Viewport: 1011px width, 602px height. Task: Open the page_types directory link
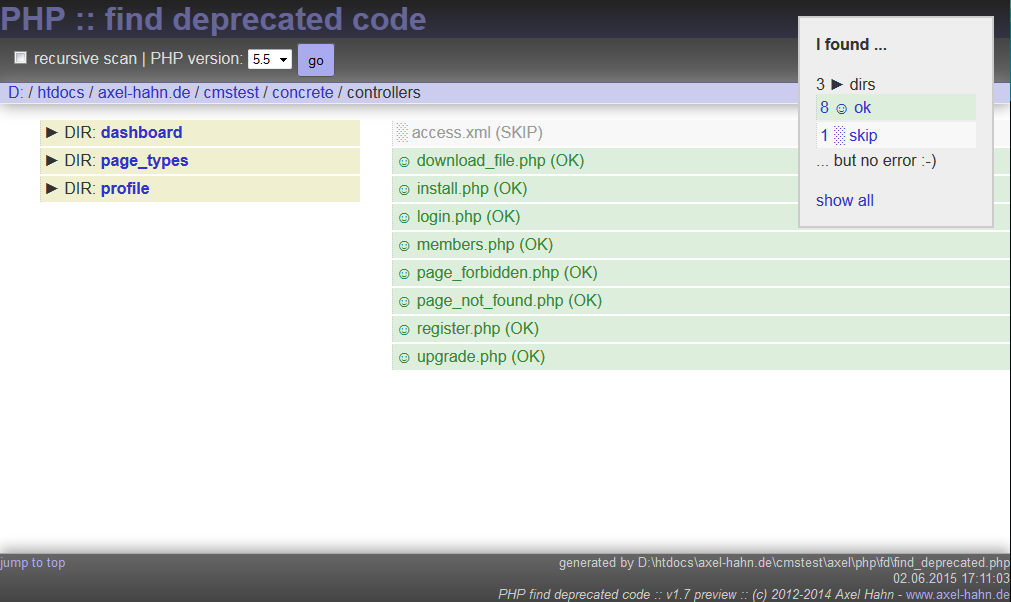click(x=144, y=160)
